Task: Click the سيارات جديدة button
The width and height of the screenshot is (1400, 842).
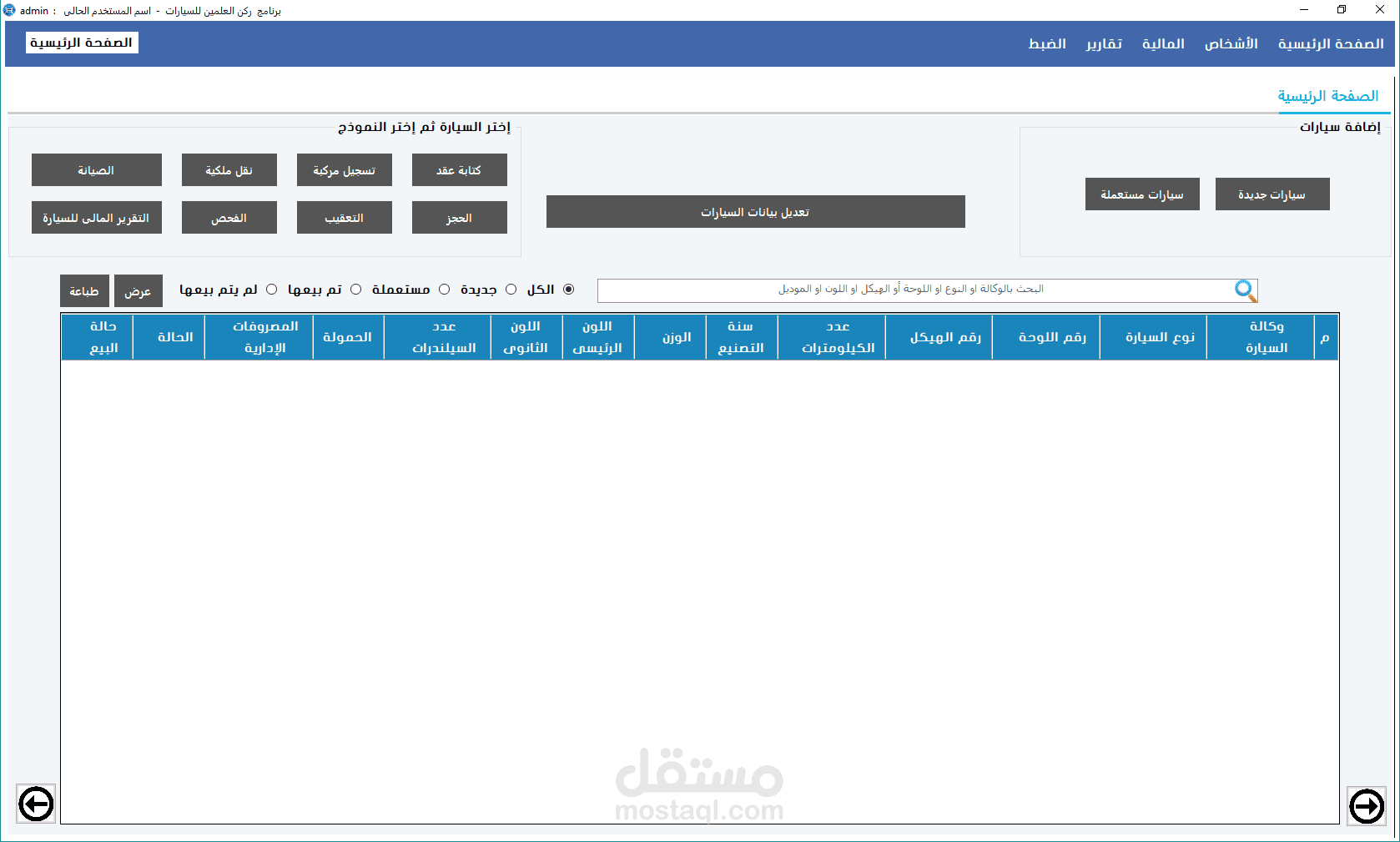Action: tap(1272, 194)
